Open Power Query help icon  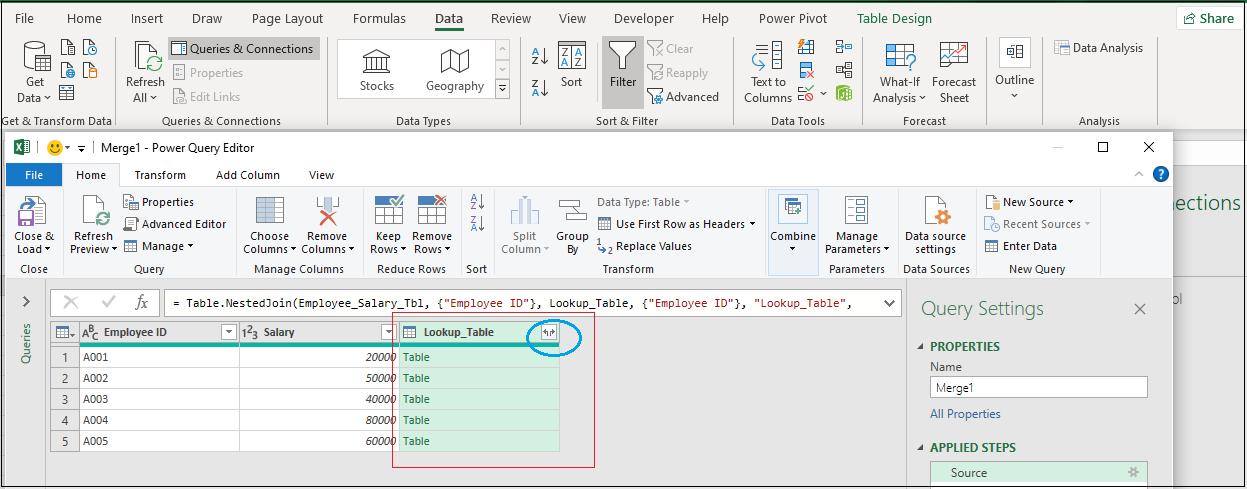tap(1160, 174)
